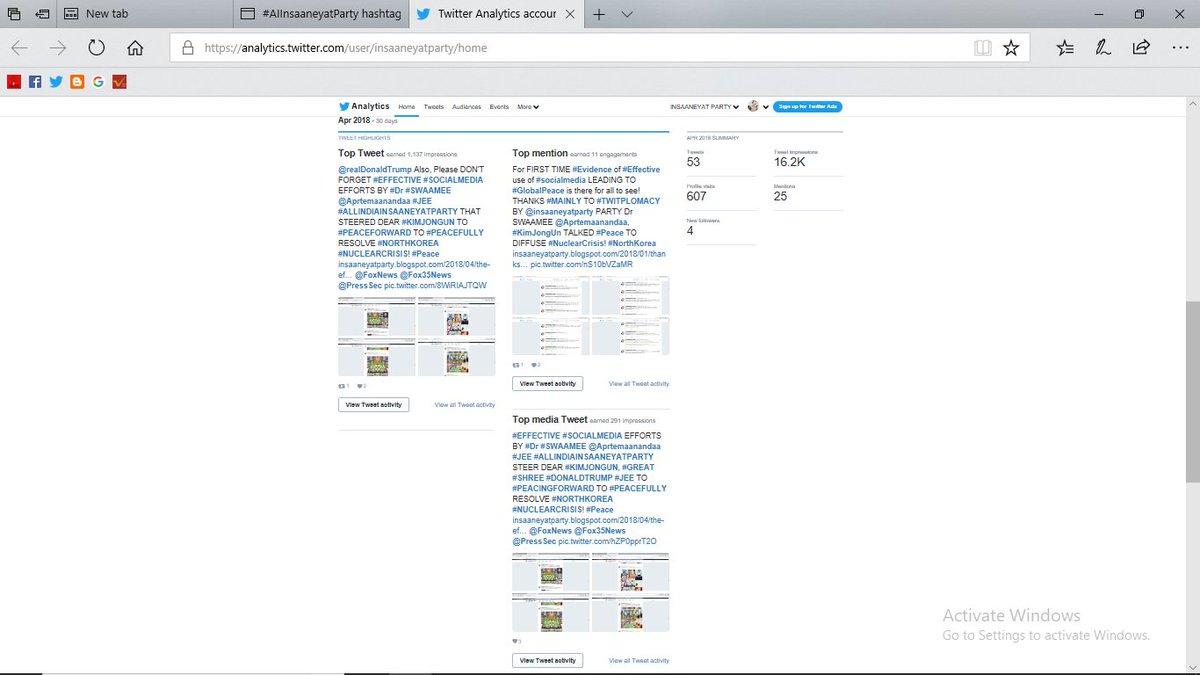The width and height of the screenshot is (1200, 675).
Task: Open the More menu in Analytics navigation
Action: pyautogui.click(x=527, y=106)
